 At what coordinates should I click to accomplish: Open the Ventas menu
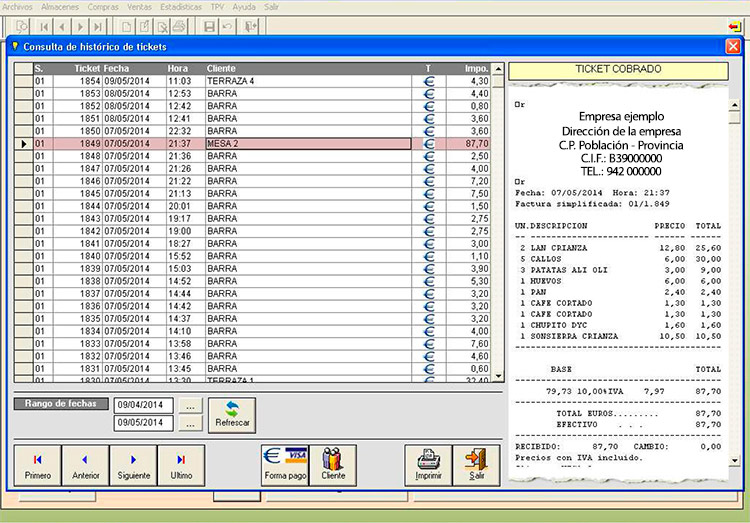(139, 7)
